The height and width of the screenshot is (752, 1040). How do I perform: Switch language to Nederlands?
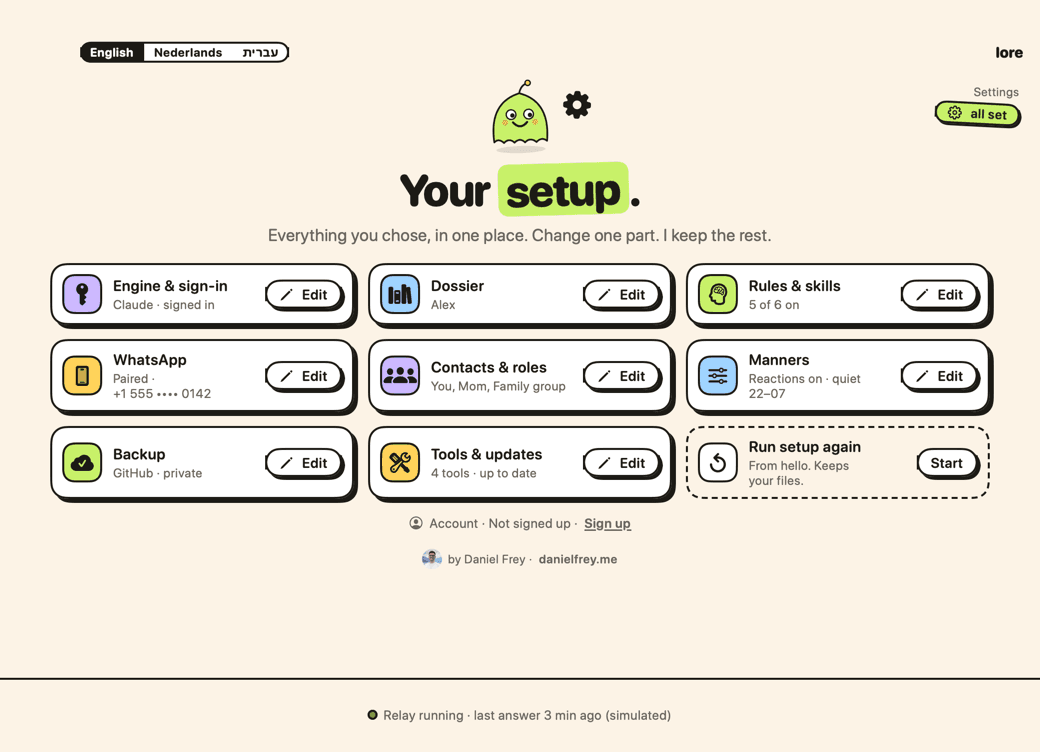[x=188, y=52]
